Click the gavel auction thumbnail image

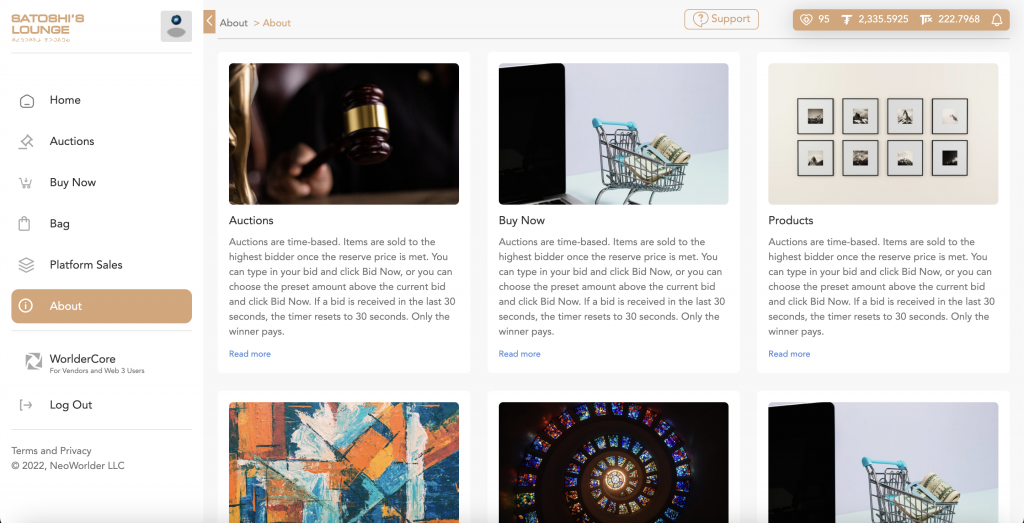(x=344, y=134)
